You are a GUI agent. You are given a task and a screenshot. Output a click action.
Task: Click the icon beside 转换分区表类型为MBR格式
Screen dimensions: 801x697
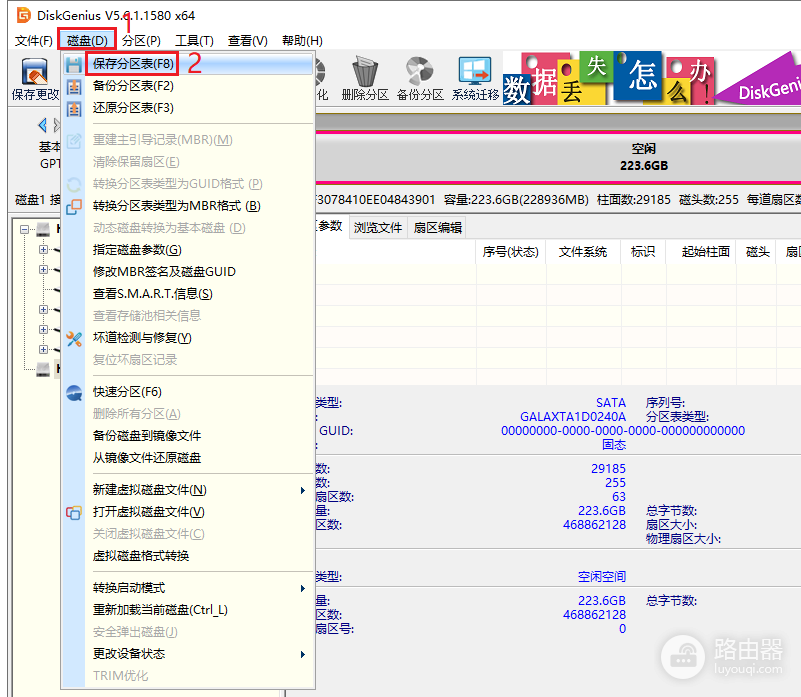(74, 206)
